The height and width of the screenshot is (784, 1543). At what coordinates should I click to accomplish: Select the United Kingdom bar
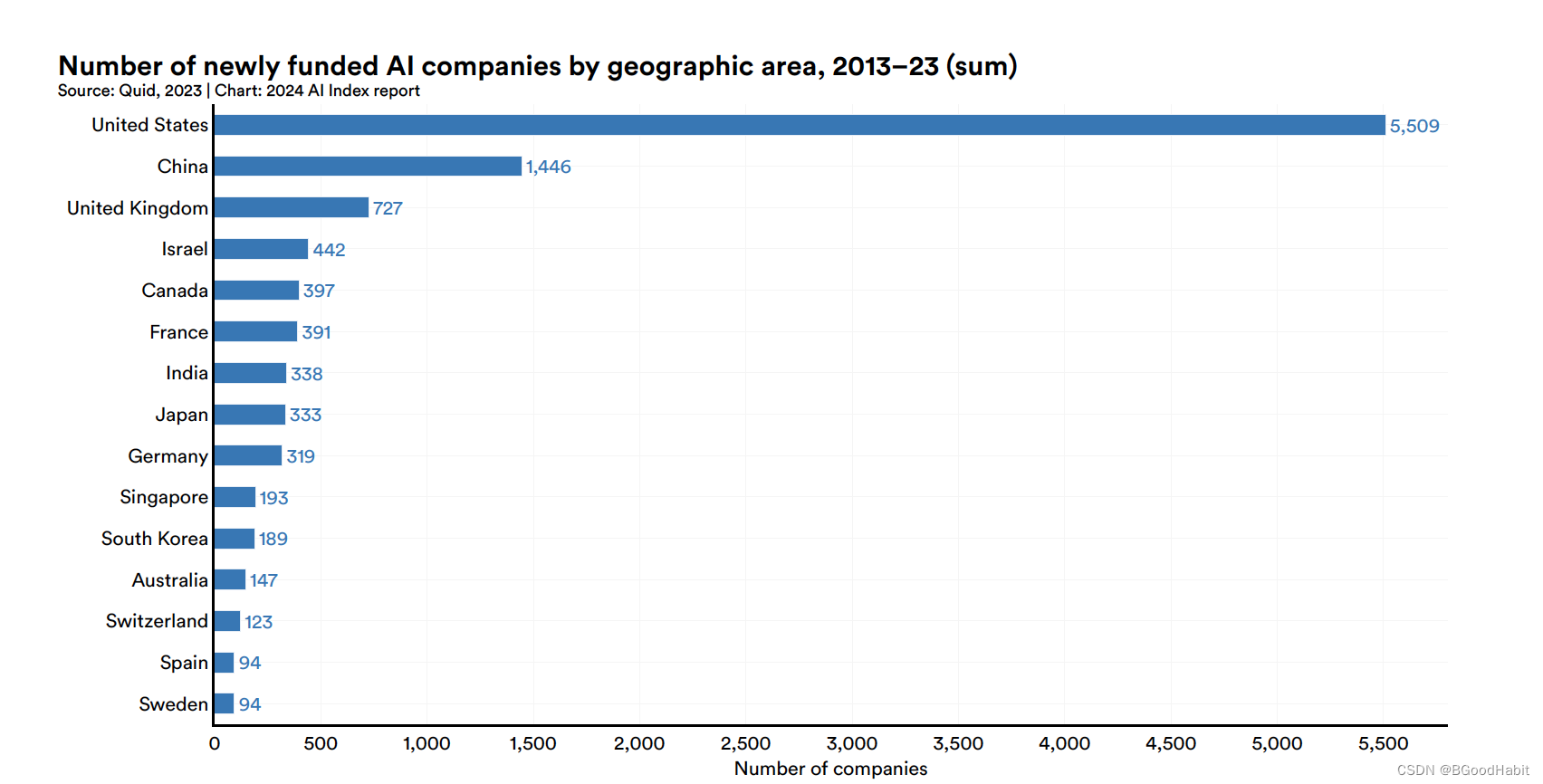click(x=292, y=207)
